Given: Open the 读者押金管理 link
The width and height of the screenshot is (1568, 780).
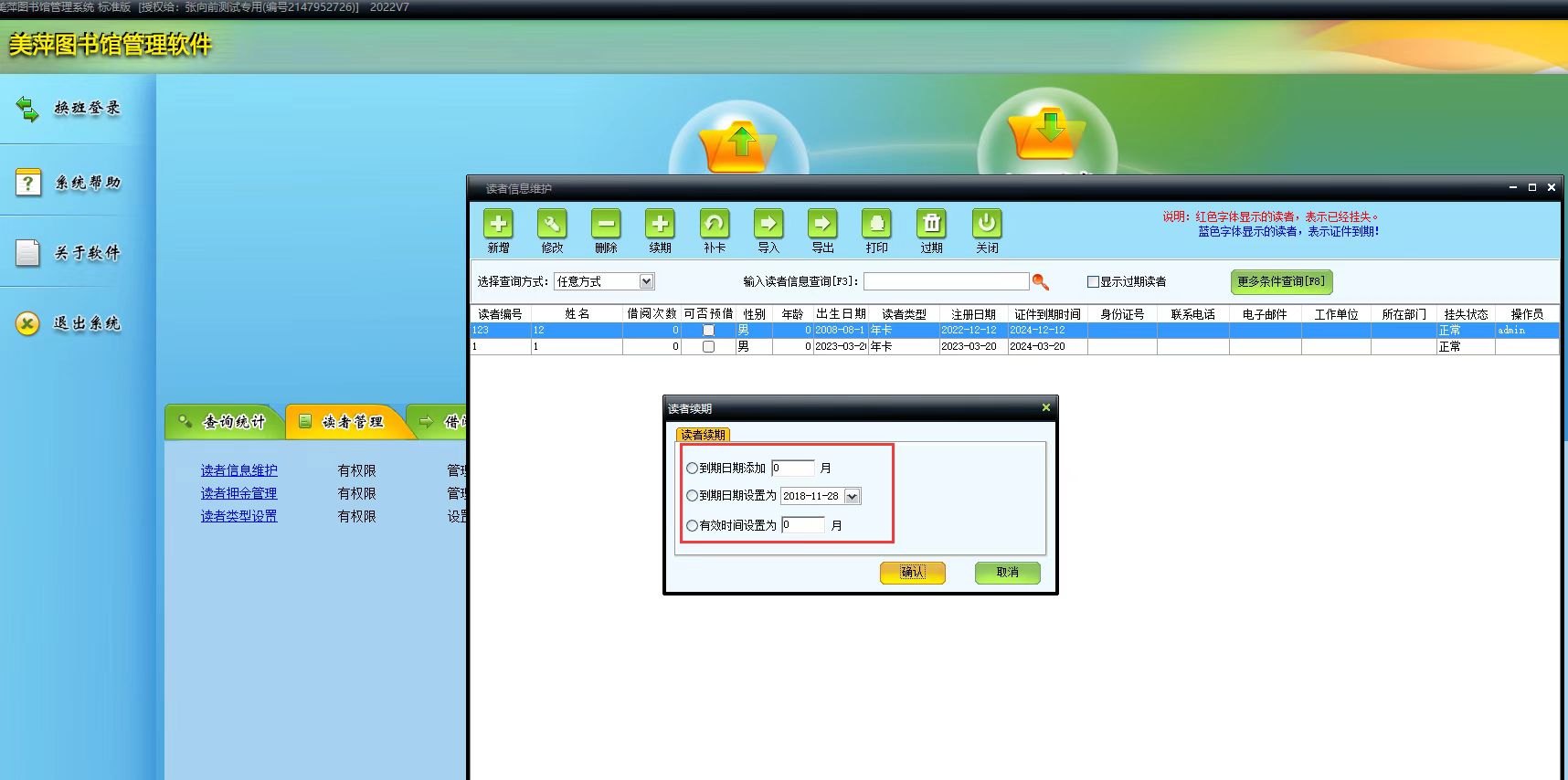Looking at the screenshot, I should tap(238, 493).
